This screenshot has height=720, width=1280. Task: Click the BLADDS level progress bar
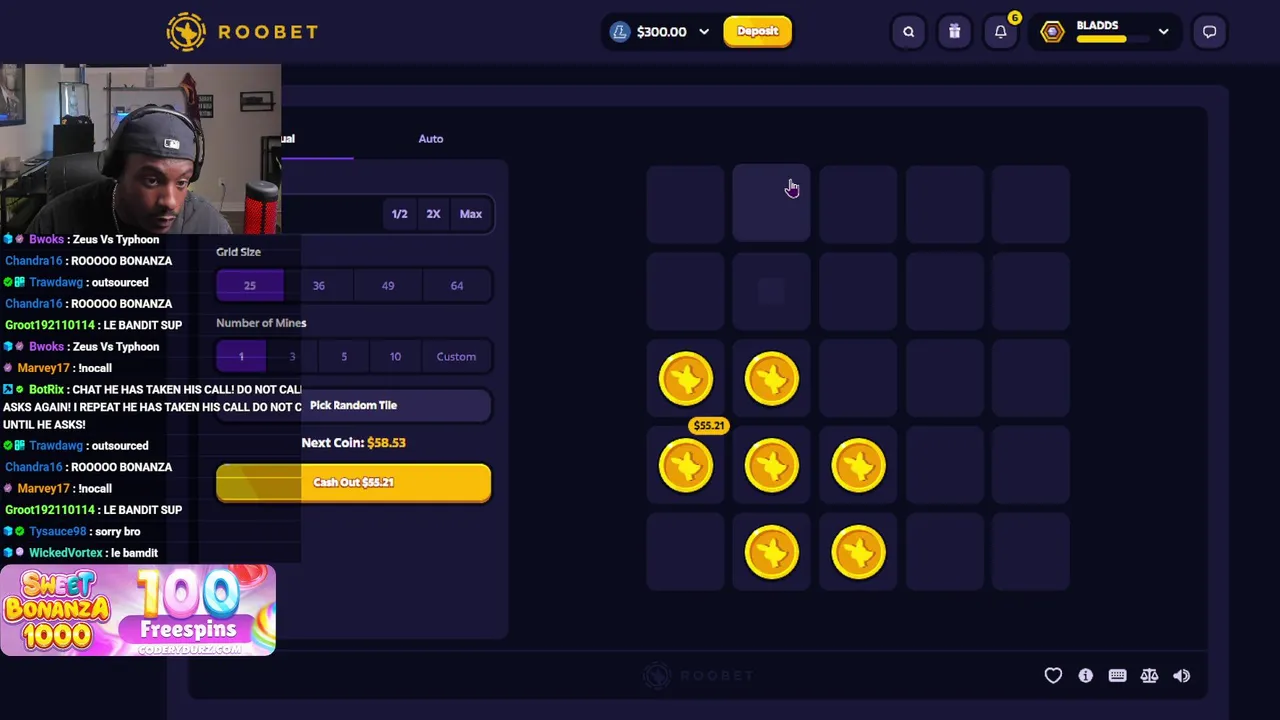pyautogui.click(x=1113, y=39)
